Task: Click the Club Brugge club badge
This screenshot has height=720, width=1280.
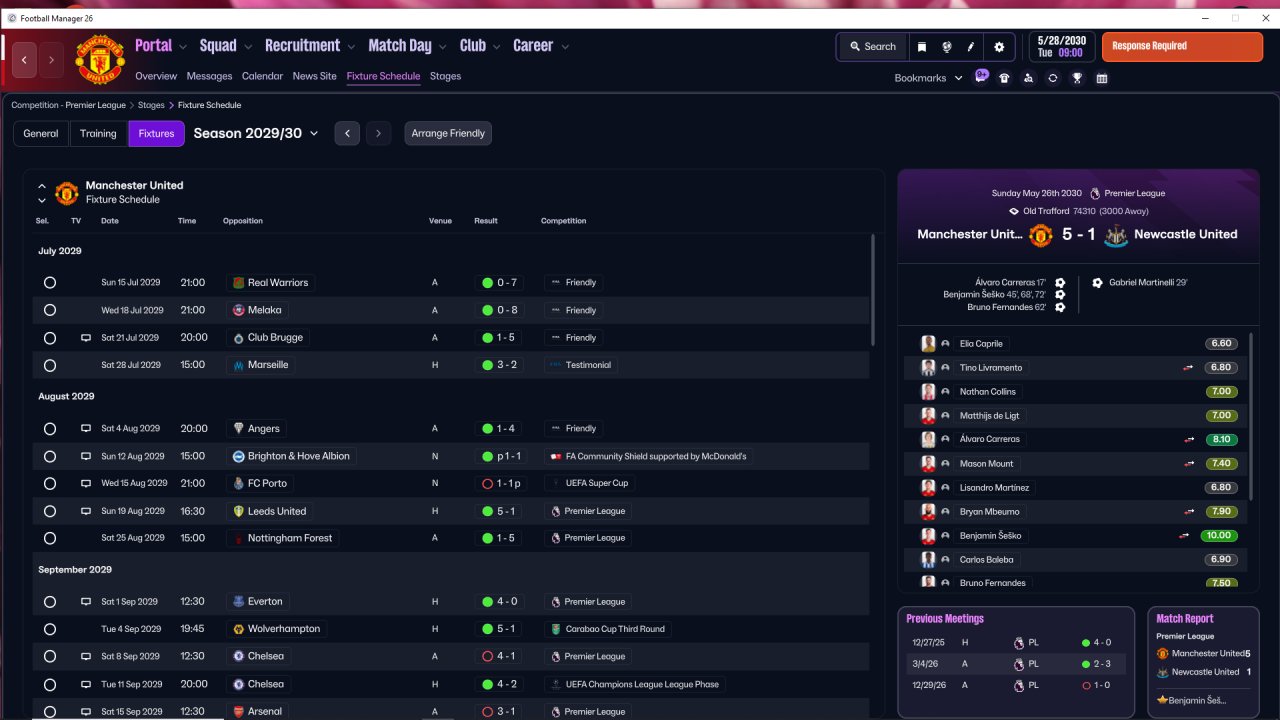Action: (238, 338)
